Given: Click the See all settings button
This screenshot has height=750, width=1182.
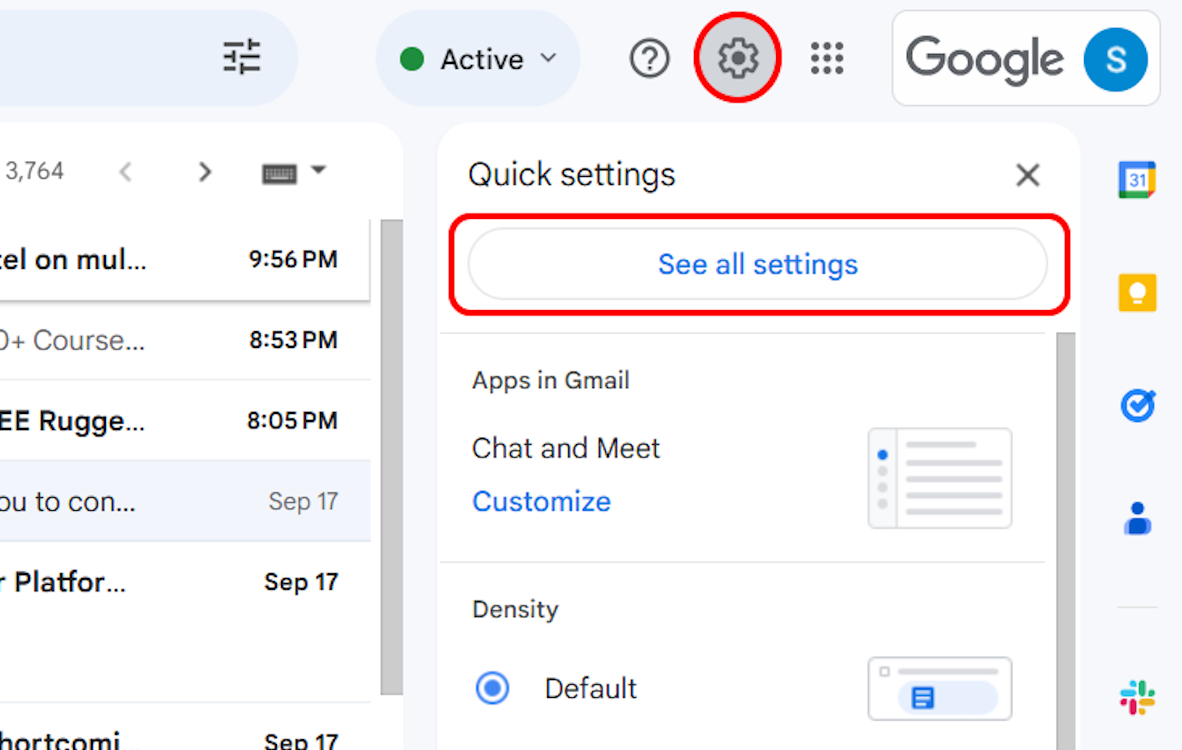Looking at the screenshot, I should click(757, 264).
